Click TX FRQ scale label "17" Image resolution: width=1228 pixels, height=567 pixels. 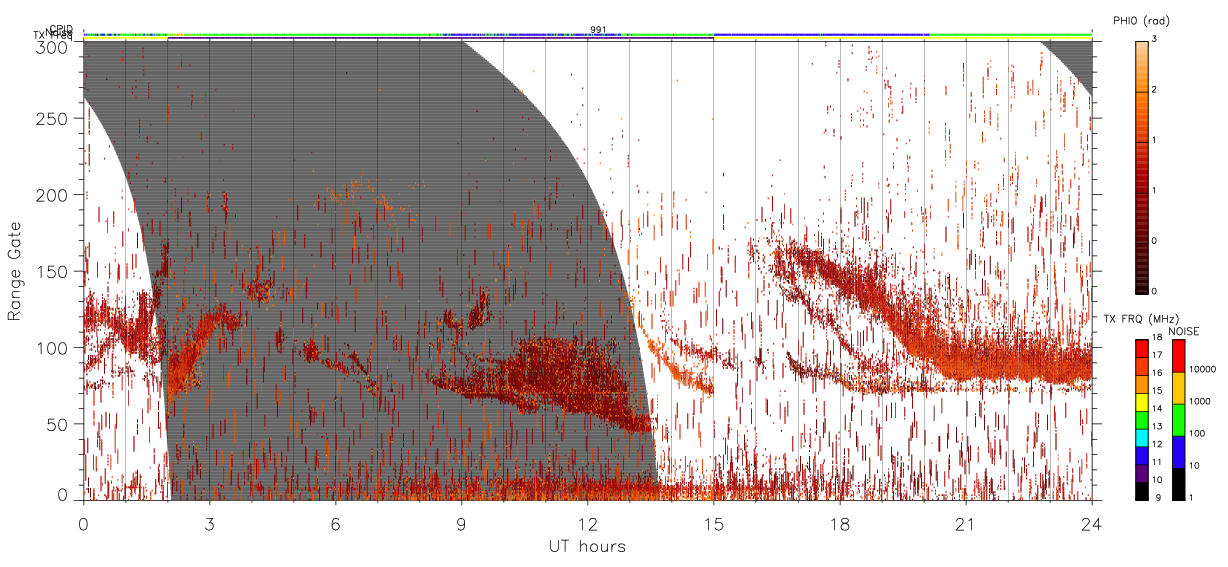click(x=1157, y=355)
